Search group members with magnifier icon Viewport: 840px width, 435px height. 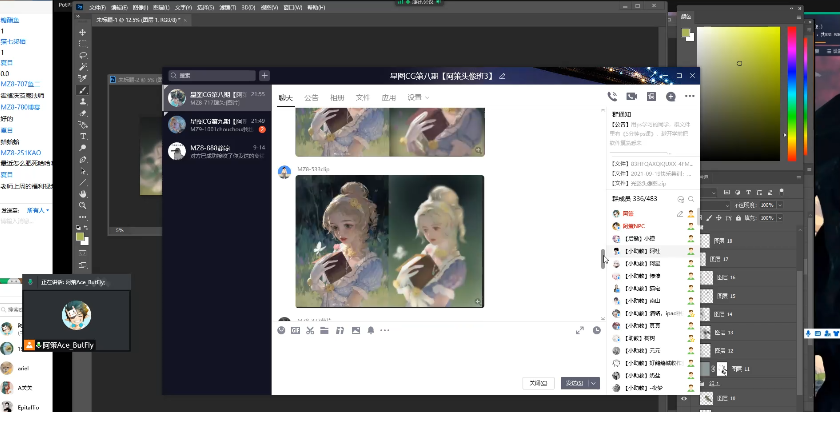pyautogui.click(x=691, y=199)
